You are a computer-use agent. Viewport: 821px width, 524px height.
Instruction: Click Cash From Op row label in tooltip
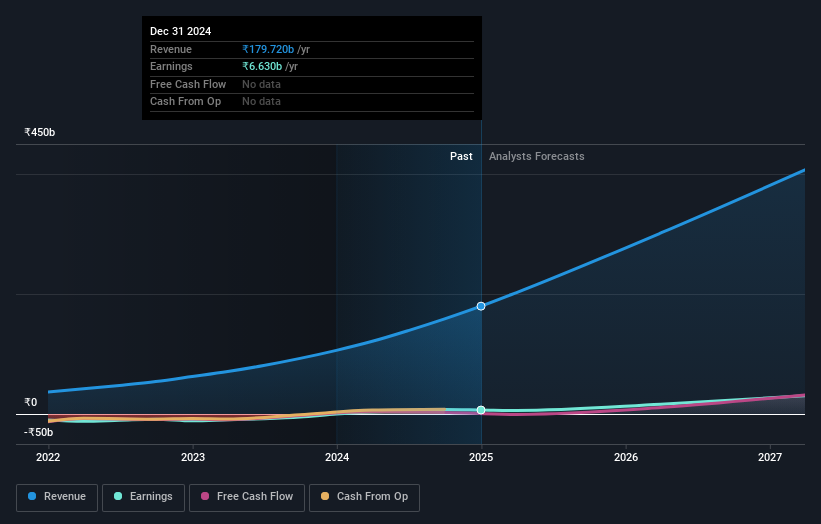pos(185,102)
